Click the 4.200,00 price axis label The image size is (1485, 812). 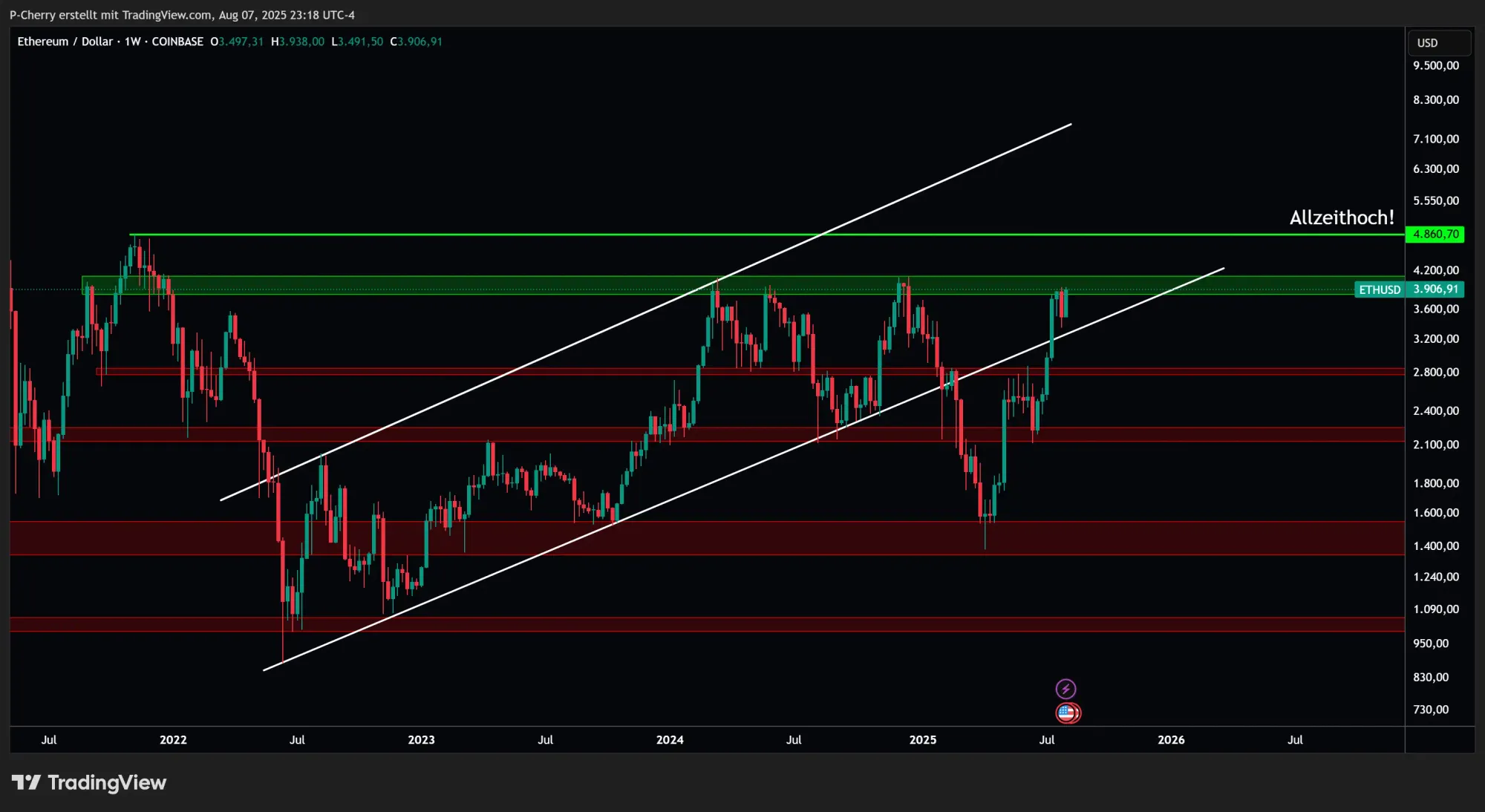tap(1436, 270)
